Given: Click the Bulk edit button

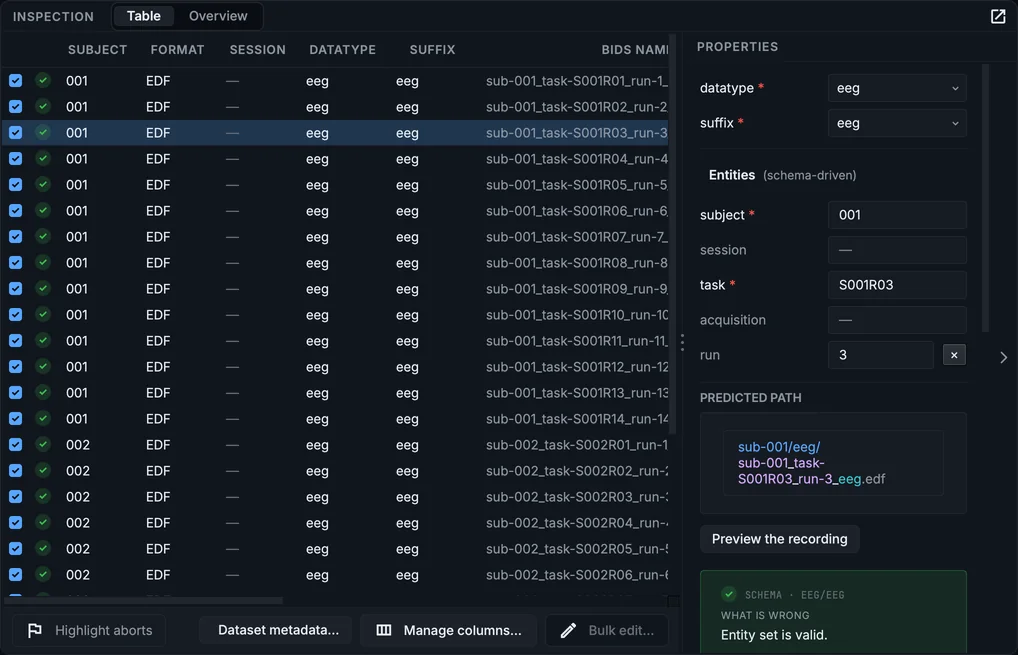Looking at the screenshot, I should [607, 630].
